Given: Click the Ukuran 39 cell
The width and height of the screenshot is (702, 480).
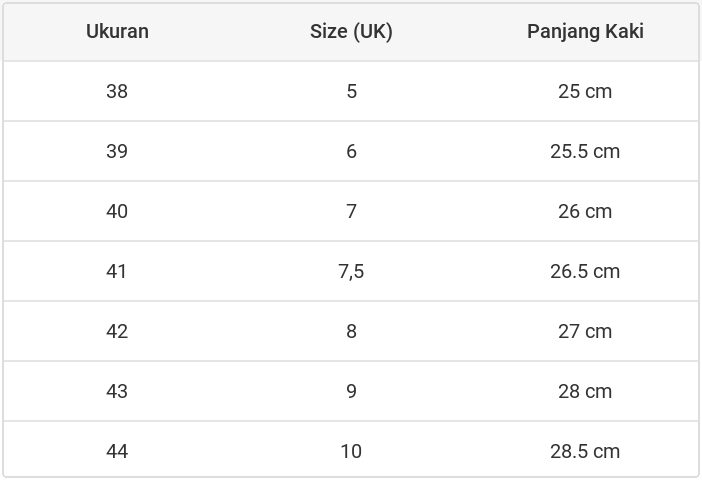Looking at the screenshot, I should (x=117, y=151).
